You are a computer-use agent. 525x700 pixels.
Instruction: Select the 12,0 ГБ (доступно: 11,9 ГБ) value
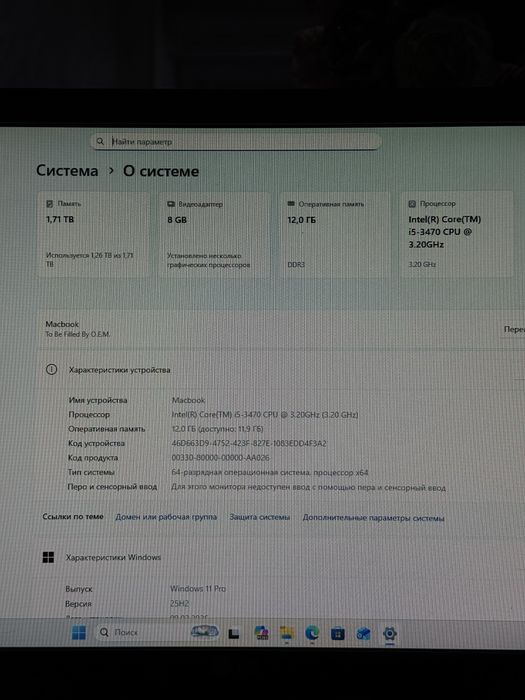coord(217,429)
